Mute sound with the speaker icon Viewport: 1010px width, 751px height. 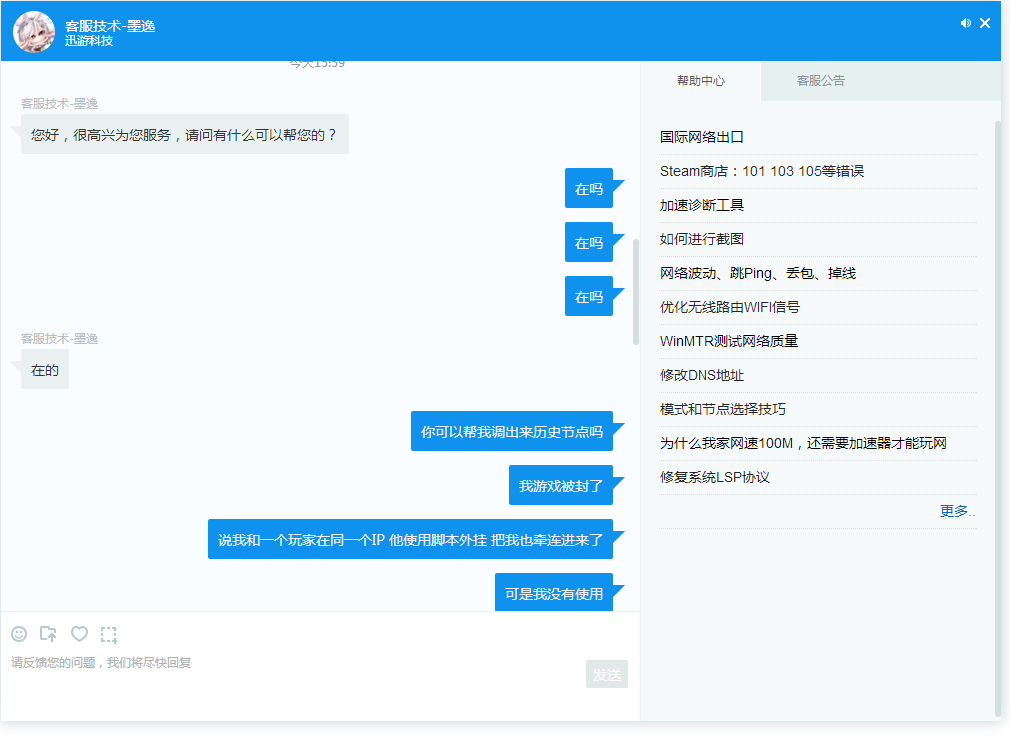point(965,23)
